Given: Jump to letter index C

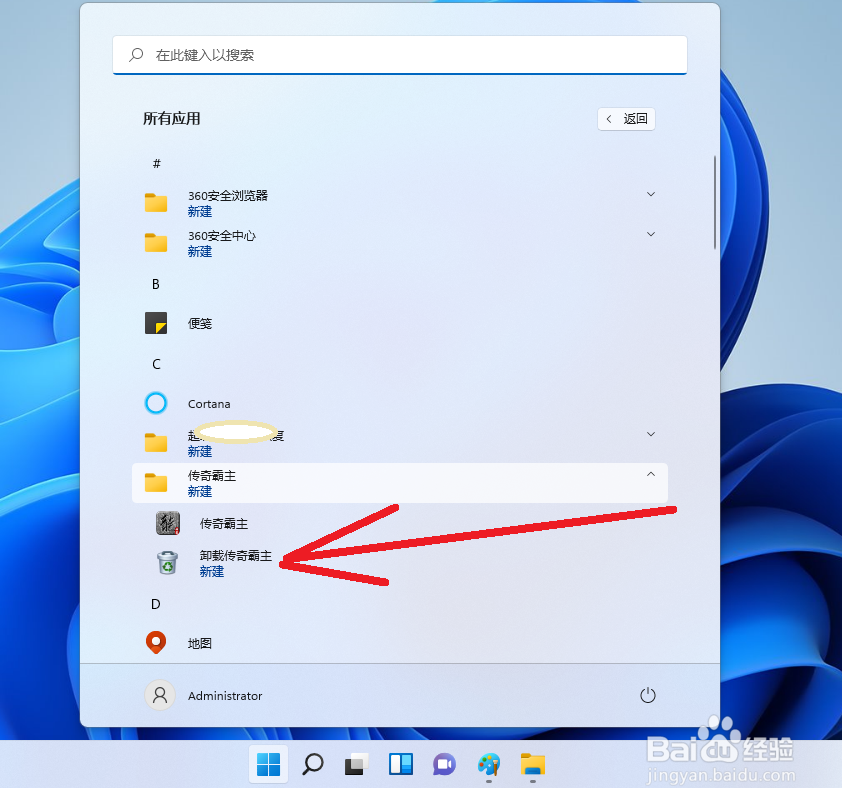Looking at the screenshot, I should click(x=156, y=364).
